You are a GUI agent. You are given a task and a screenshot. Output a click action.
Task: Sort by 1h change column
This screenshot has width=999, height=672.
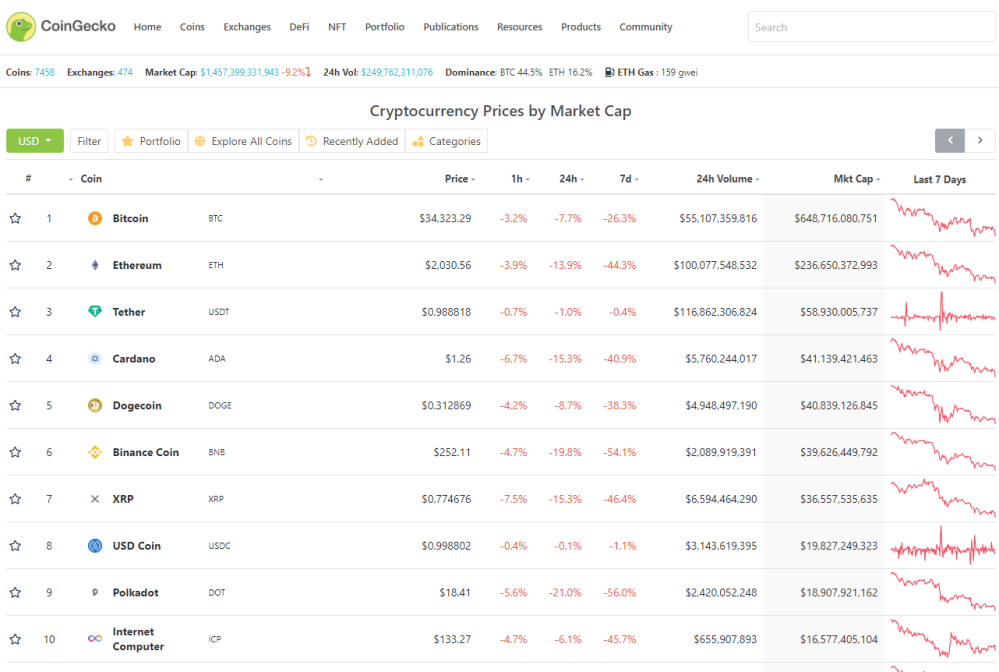pos(520,179)
